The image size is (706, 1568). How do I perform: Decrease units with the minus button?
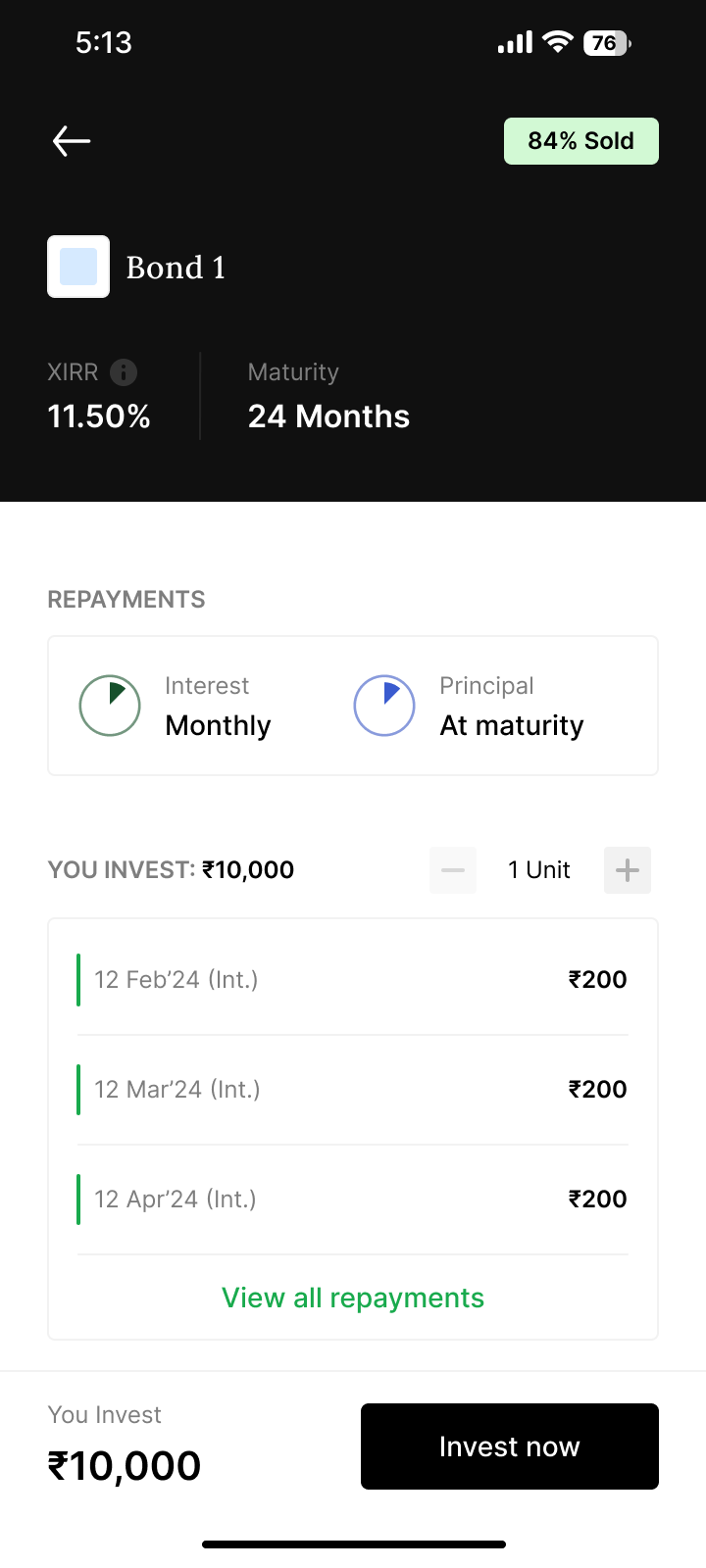coord(453,870)
